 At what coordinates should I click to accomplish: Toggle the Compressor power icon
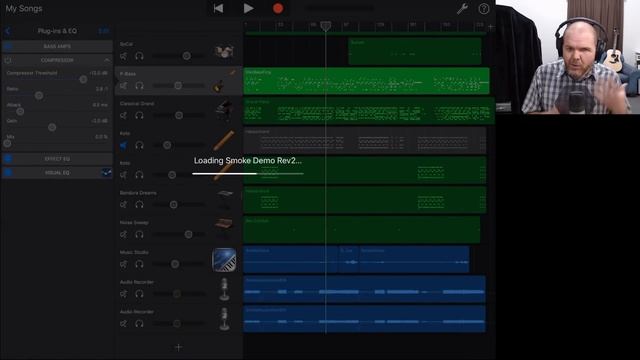click(x=8, y=60)
